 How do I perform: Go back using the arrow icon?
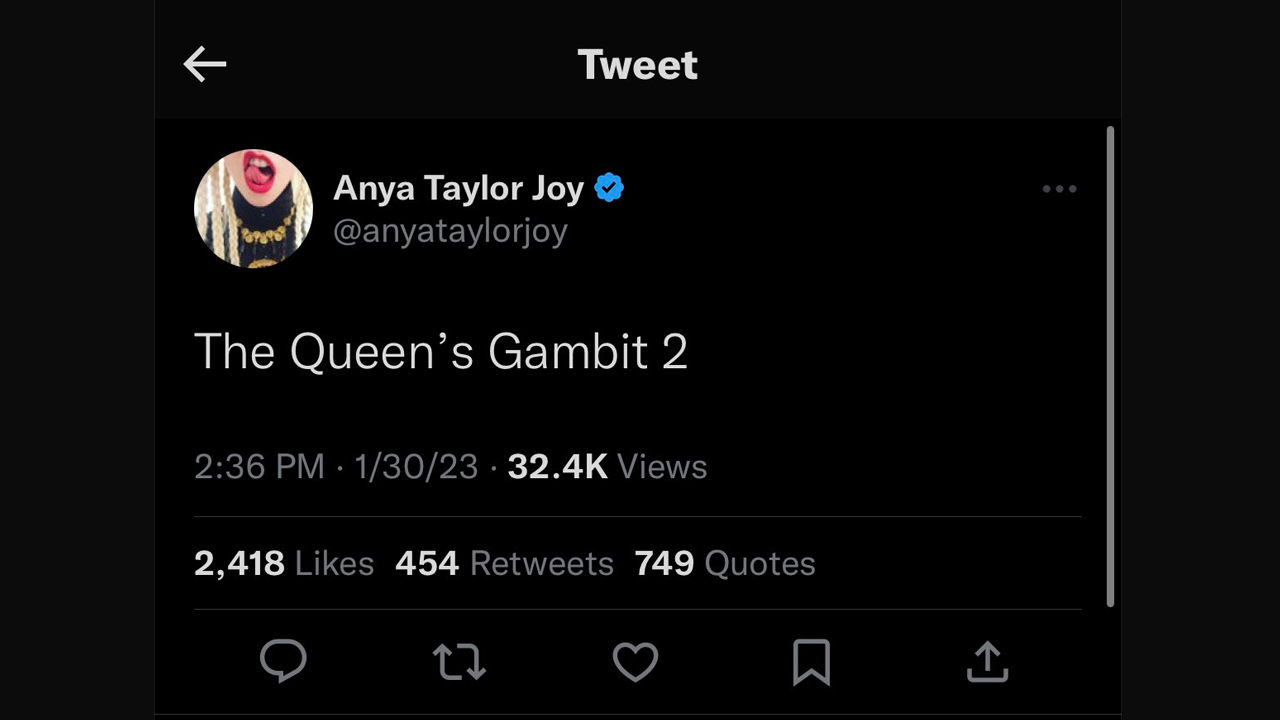(x=204, y=63)
